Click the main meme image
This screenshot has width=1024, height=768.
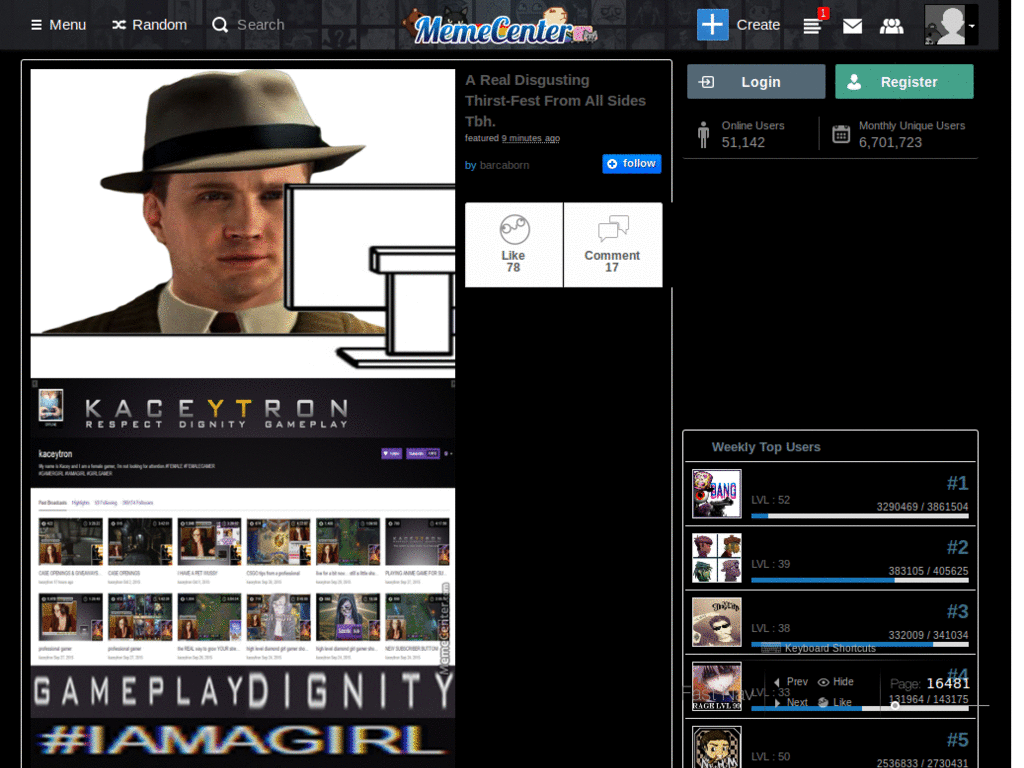[x=243, y=418]
